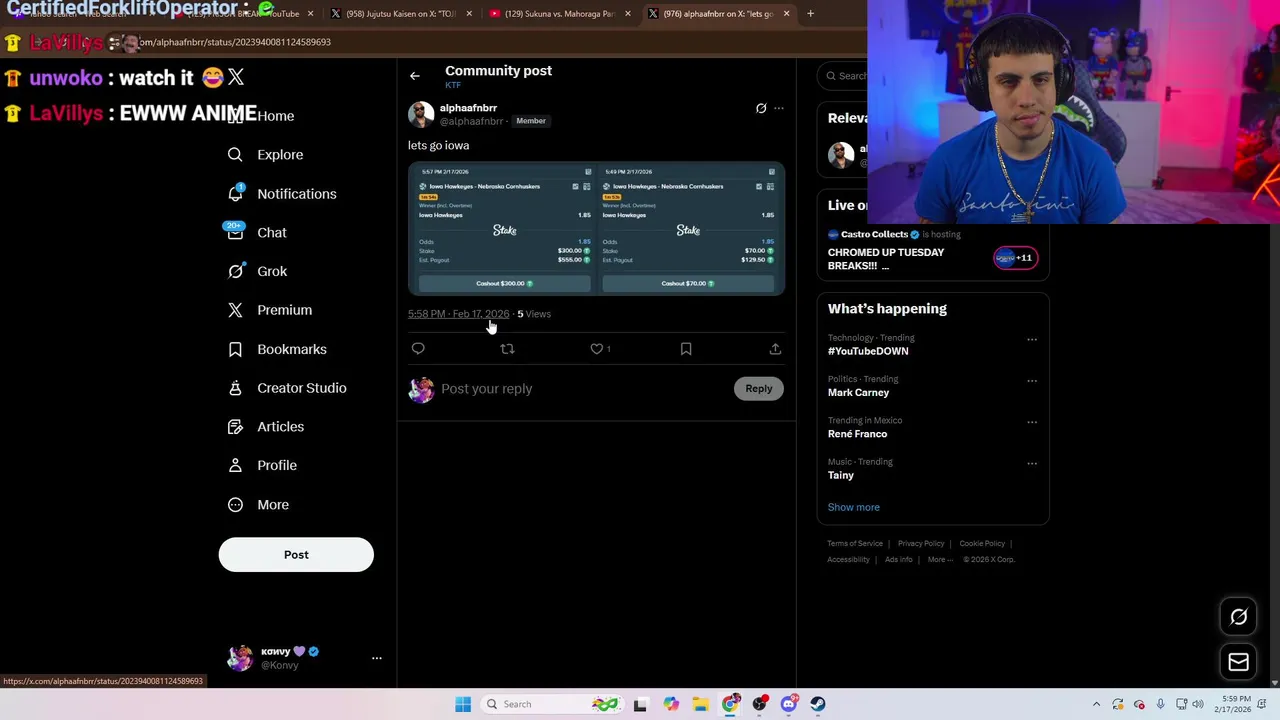Open Premium in the X sidebar
The image size is (1280, 720).
269,310
